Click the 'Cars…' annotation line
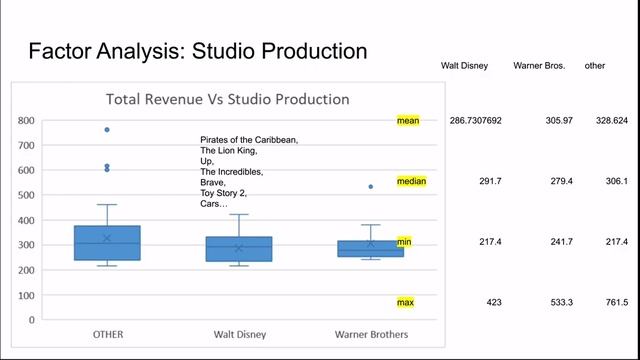 point(214,204)
